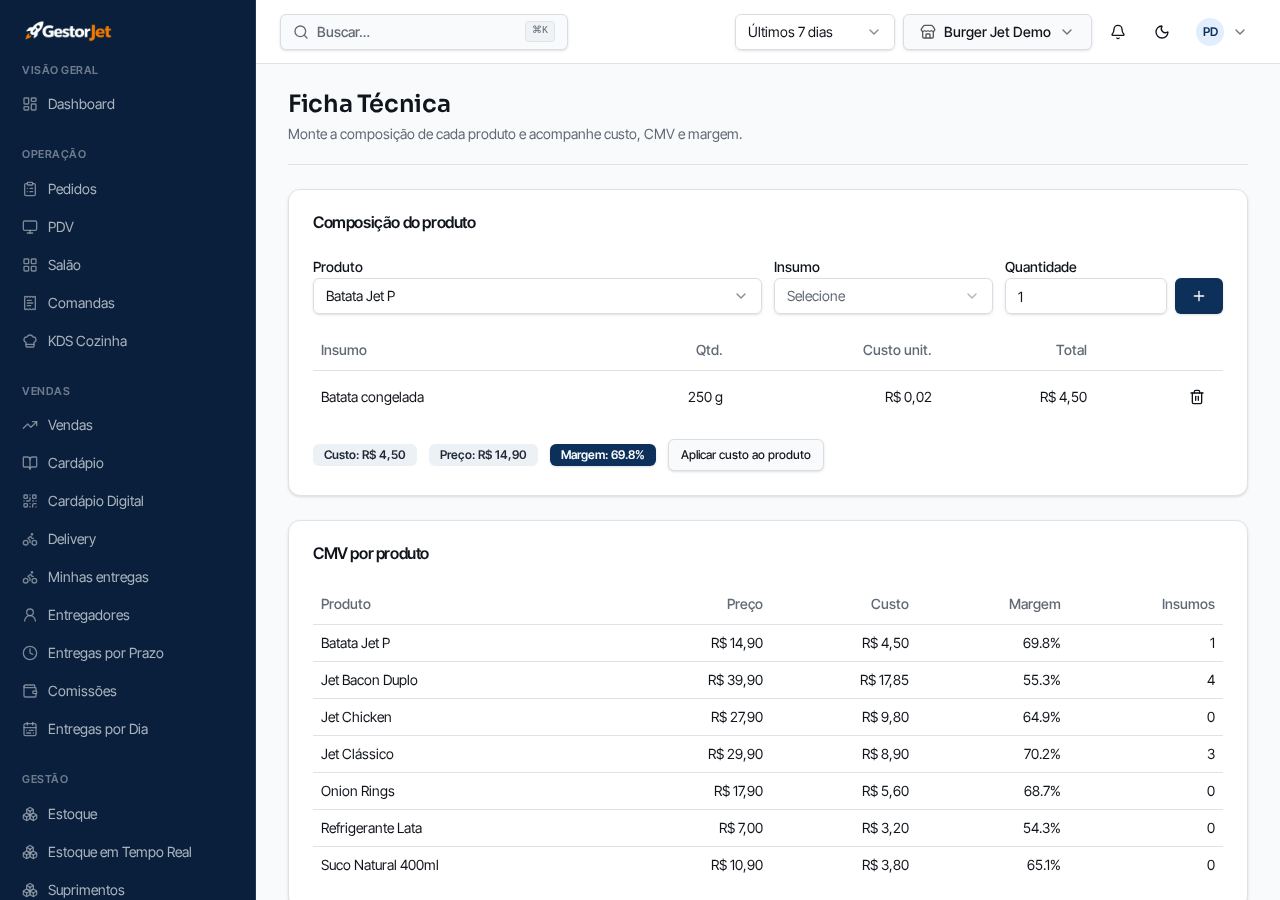Expand the PD user menu chevron

[1240, 32]
